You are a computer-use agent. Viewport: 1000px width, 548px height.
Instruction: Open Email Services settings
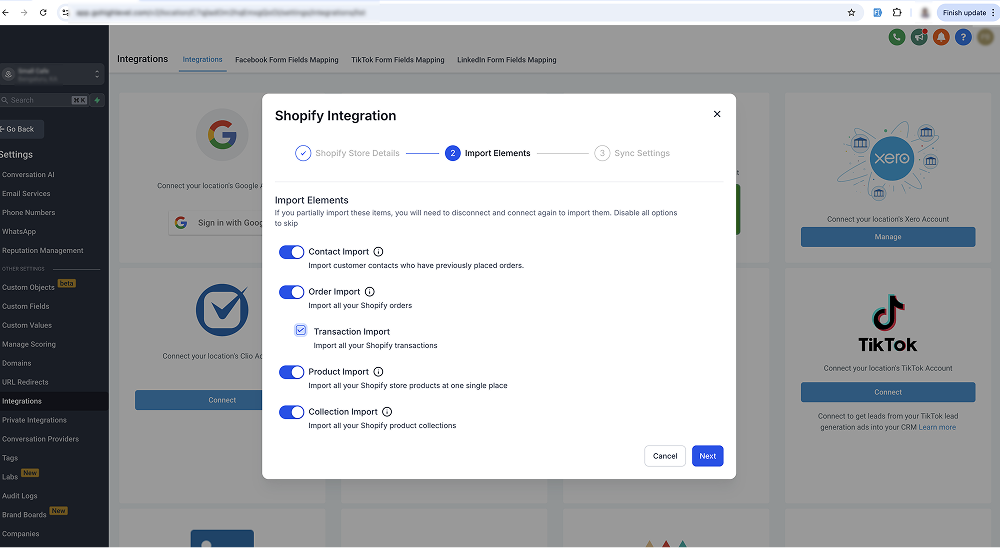[26, 194]
